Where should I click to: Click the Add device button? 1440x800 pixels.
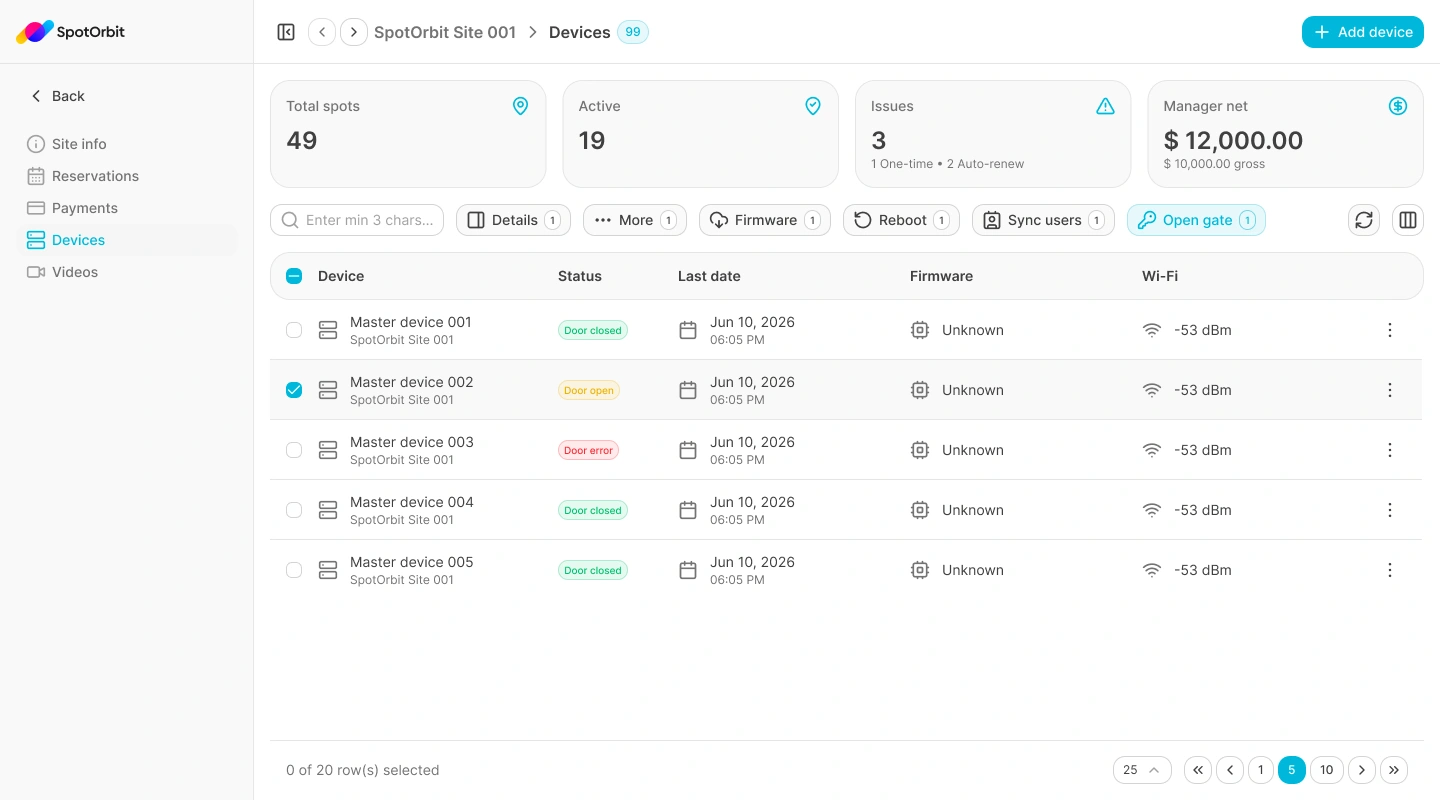pyautogui.click(x=1363, y=32)
